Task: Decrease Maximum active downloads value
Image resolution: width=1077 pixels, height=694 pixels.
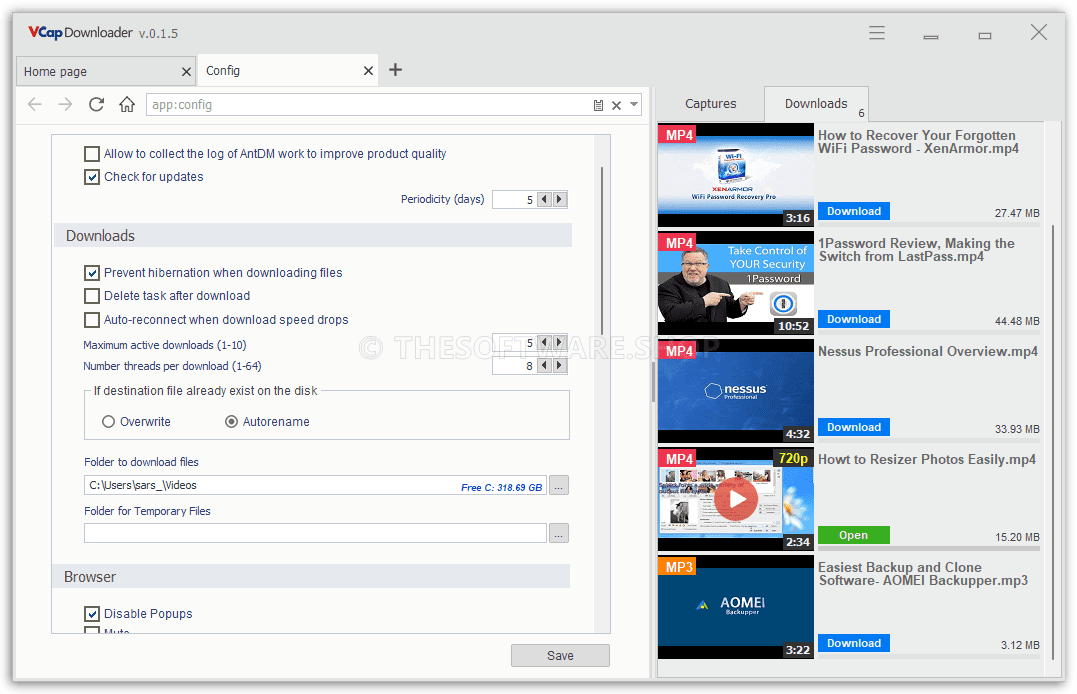Action: (545, 342)
